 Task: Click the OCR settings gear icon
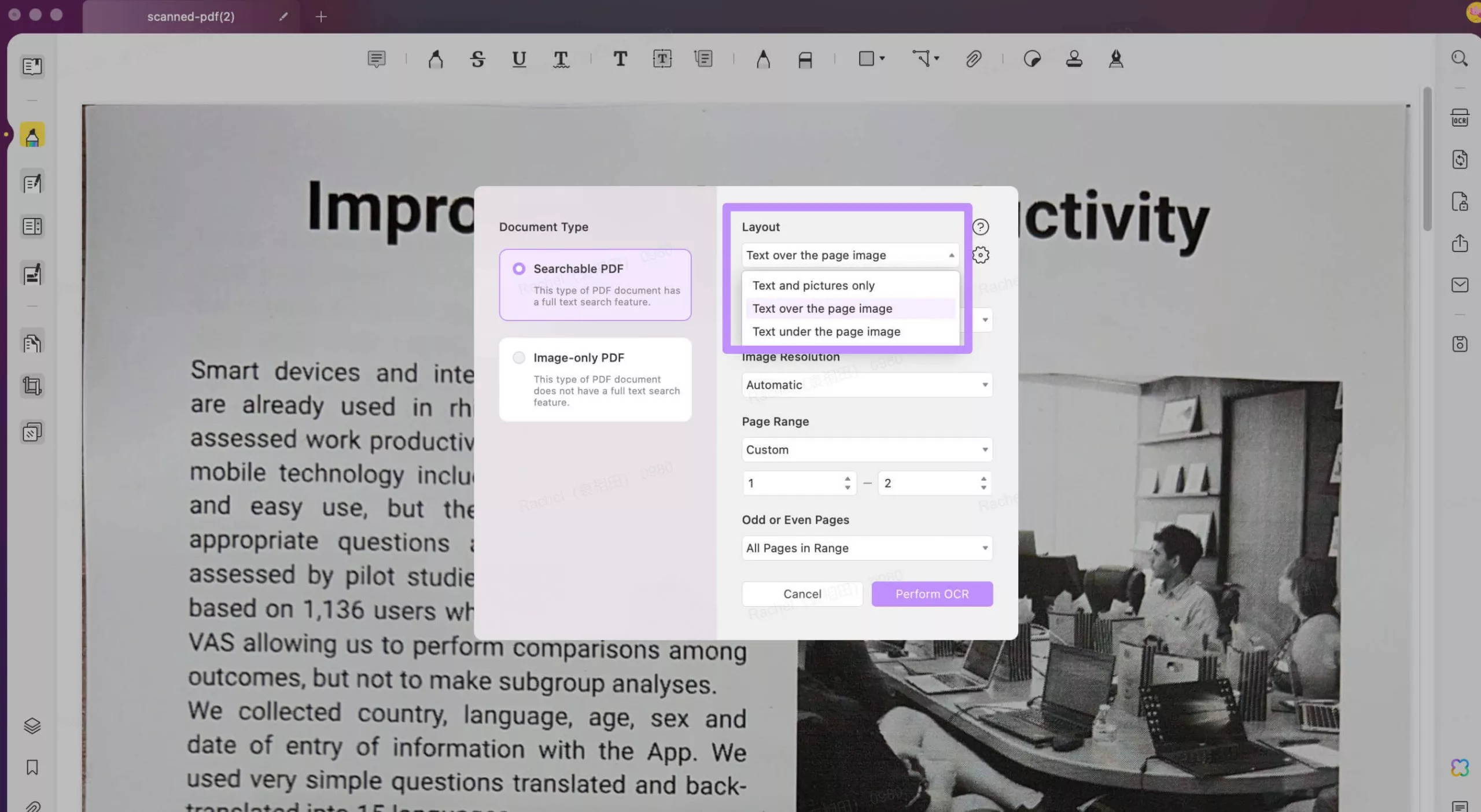[981, 256]
